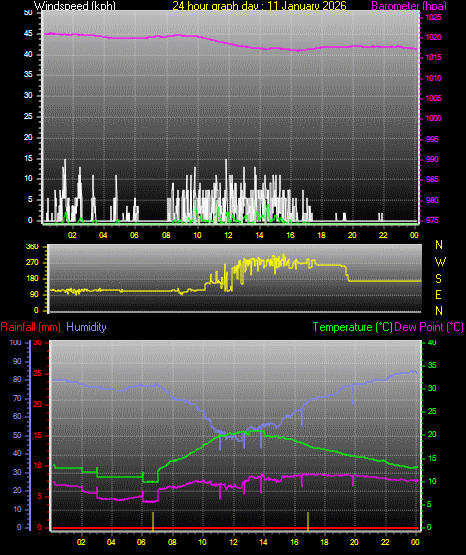Screen dimensions: 466x555
Task: Click the yellow marker near 17 hours
Action: click(x=308, y=521)
